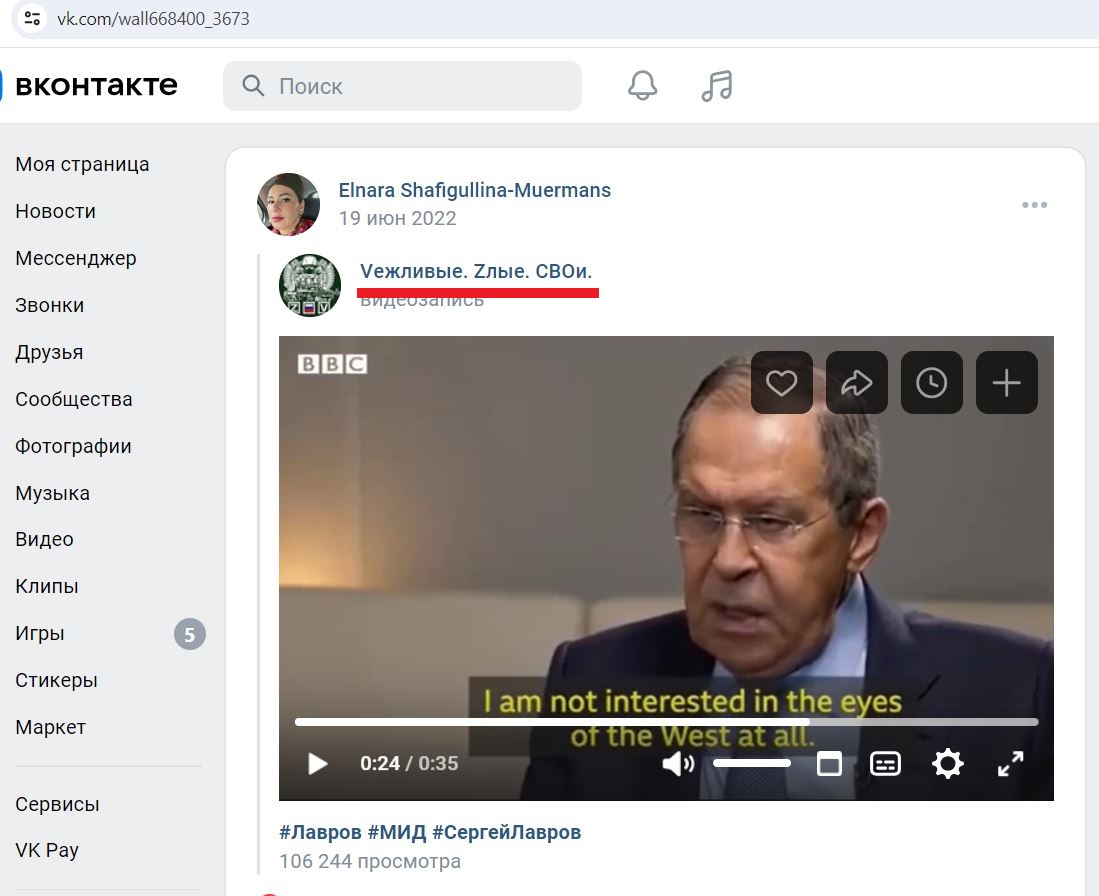Open the notifications bell icon
Image resolution: width=1099 pixels, height=896 pixels.
pos(642,86)
